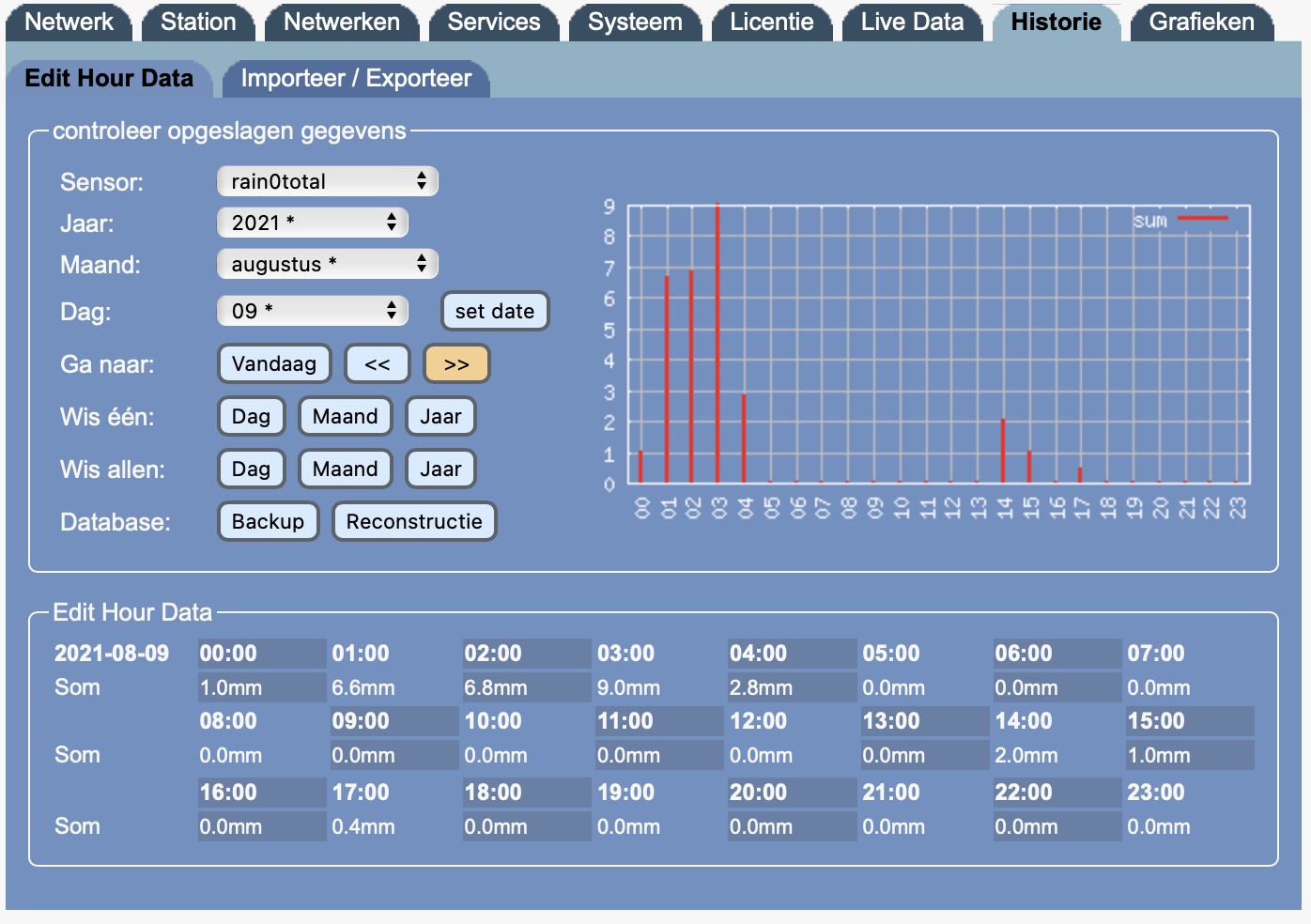This screenshot has width=1311, height=924.
Task: Select the rain value under 12:00
Action: click(793, 755)
